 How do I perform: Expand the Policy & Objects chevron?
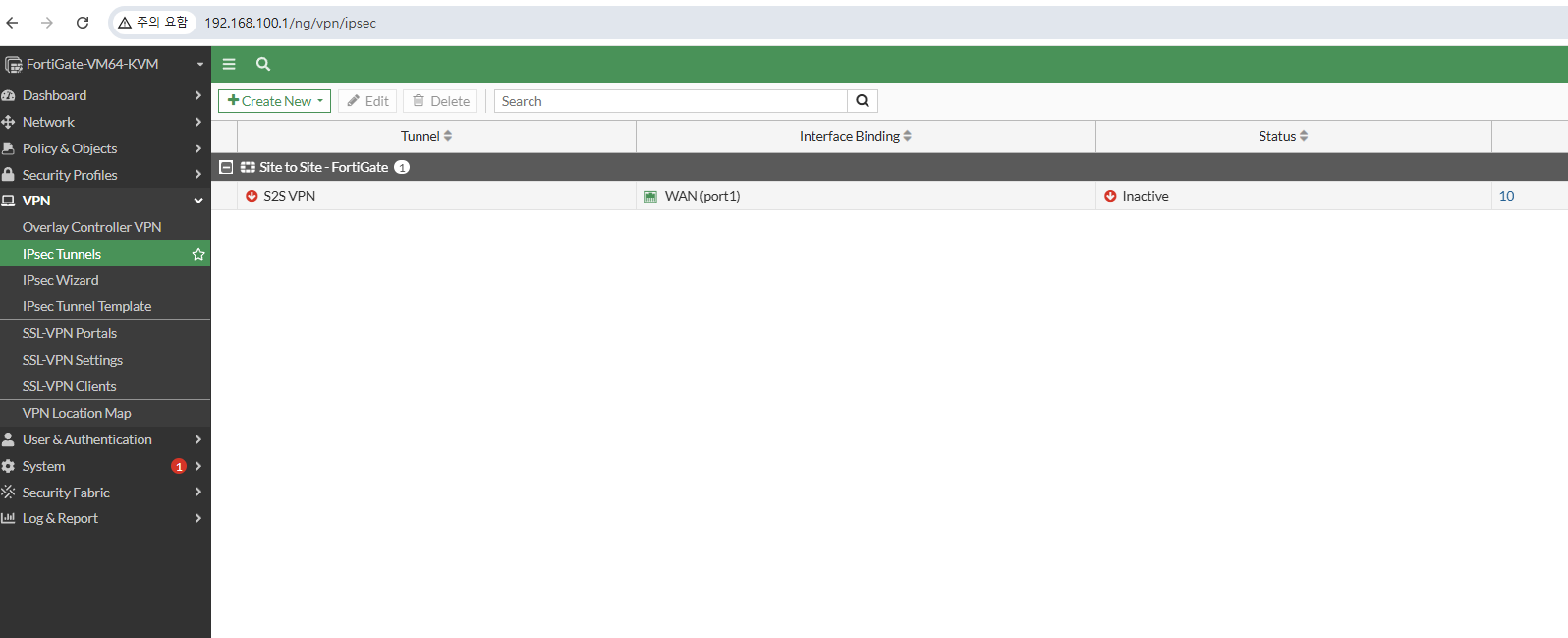(198, 148)
